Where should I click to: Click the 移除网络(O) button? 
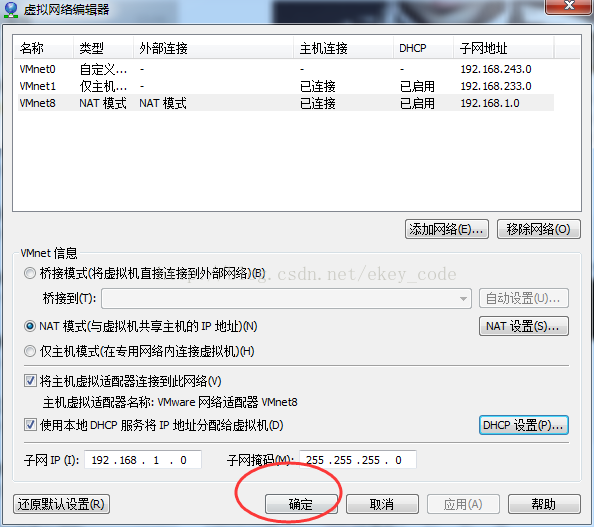[x=538, y=229]
